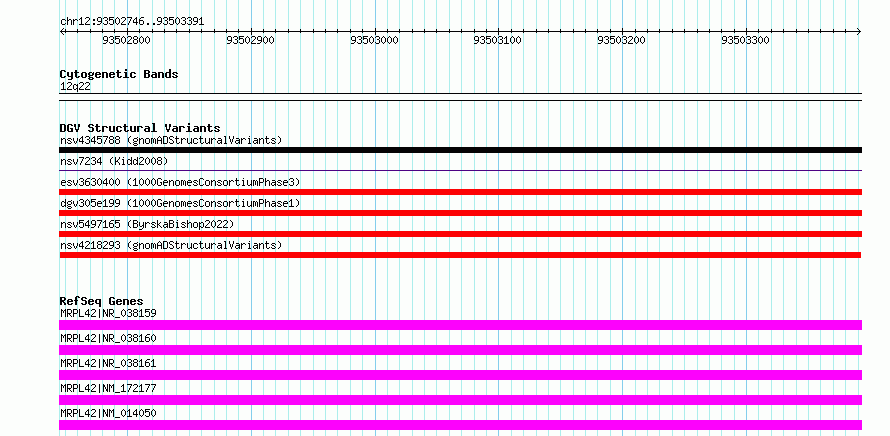Click the red esv3630400 variant bar
The image size is (890, 436).
[460, 192]
